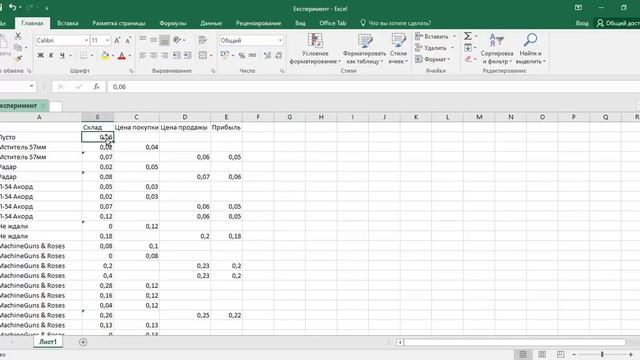Click the Decrease font size icon
This screenshot has width=640, height=360.
pos(128,40)
